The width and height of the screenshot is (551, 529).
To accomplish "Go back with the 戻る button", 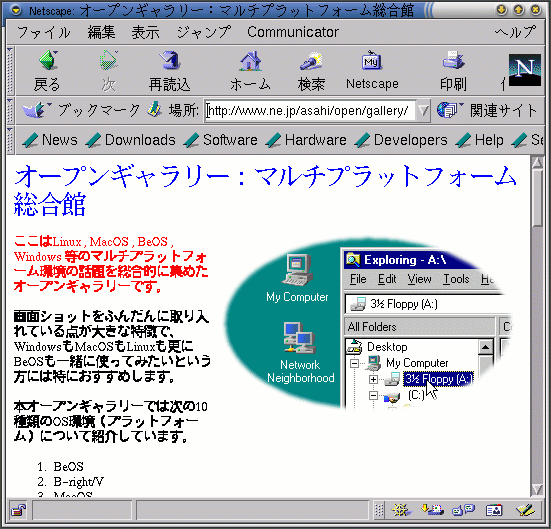I will pos(47,71).
